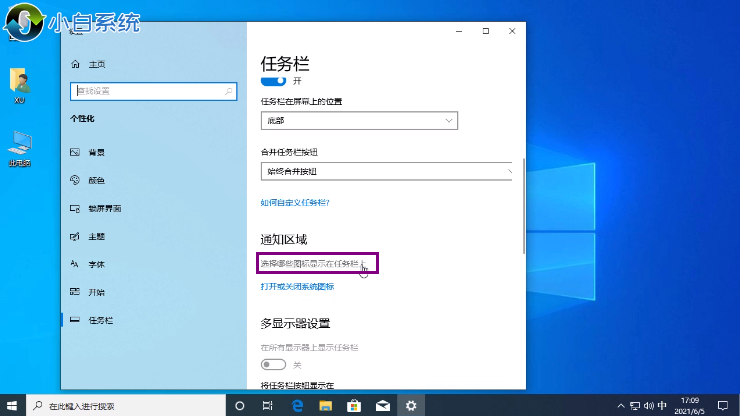This screenshot has width=740, height=416.
Task: Open the Windows Start button
Action: coord(12,406)
